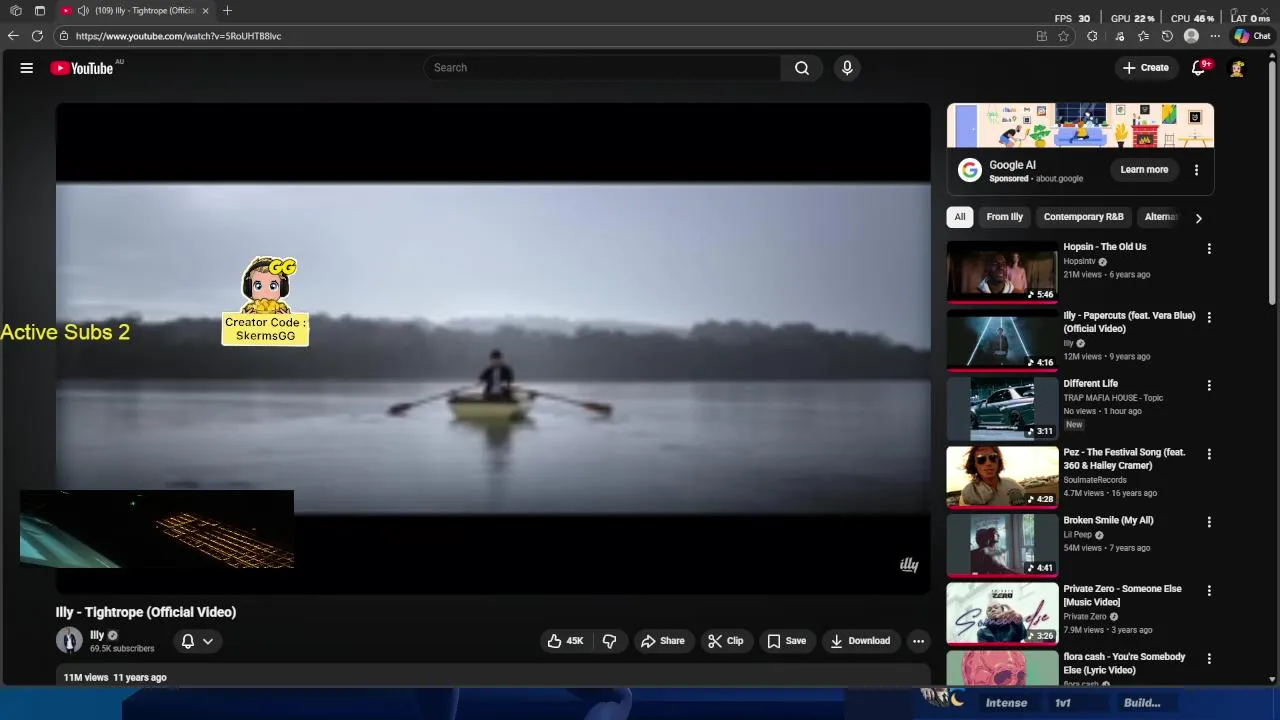Click the search magnifier button
The height and width of the screenshot is (720, 1280).
[x=802, y=68]
